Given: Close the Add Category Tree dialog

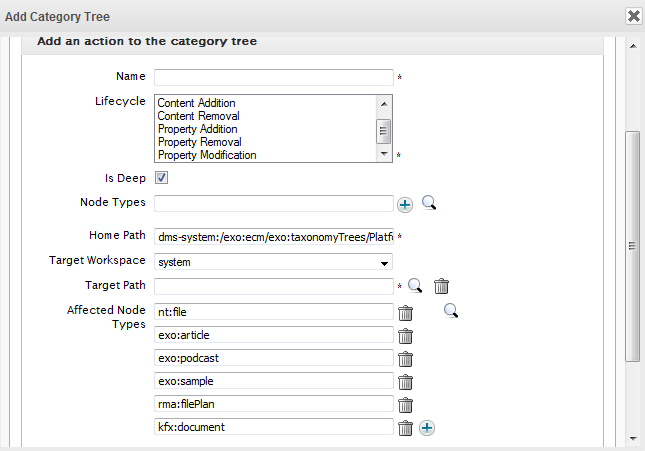Looking at the screenshot, I should coord(633,16).
